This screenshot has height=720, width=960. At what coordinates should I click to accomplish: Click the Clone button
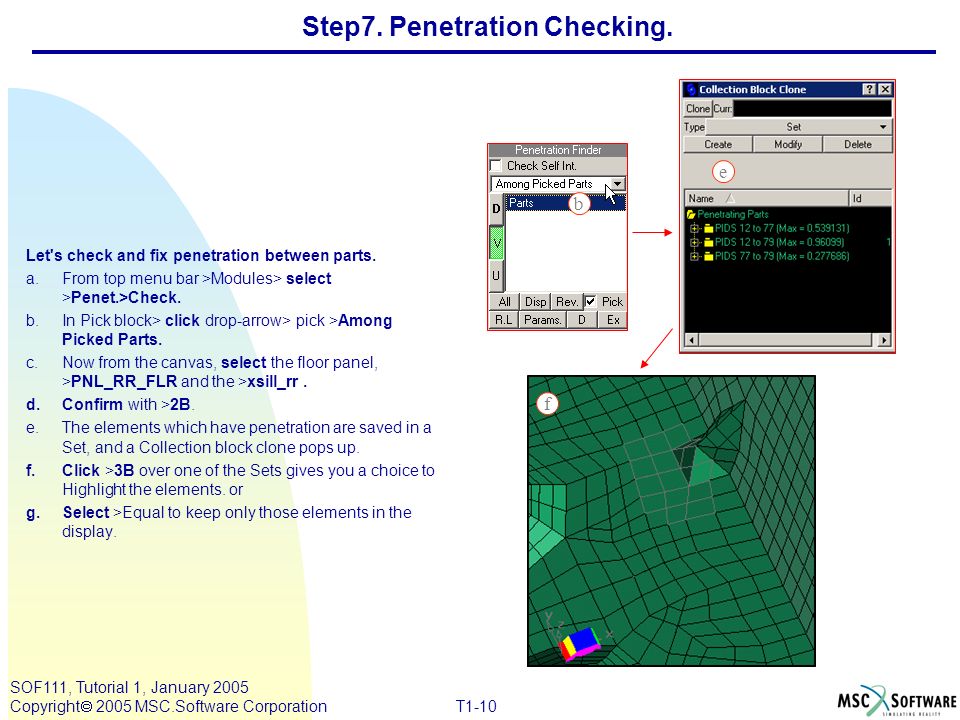point(697,109)
